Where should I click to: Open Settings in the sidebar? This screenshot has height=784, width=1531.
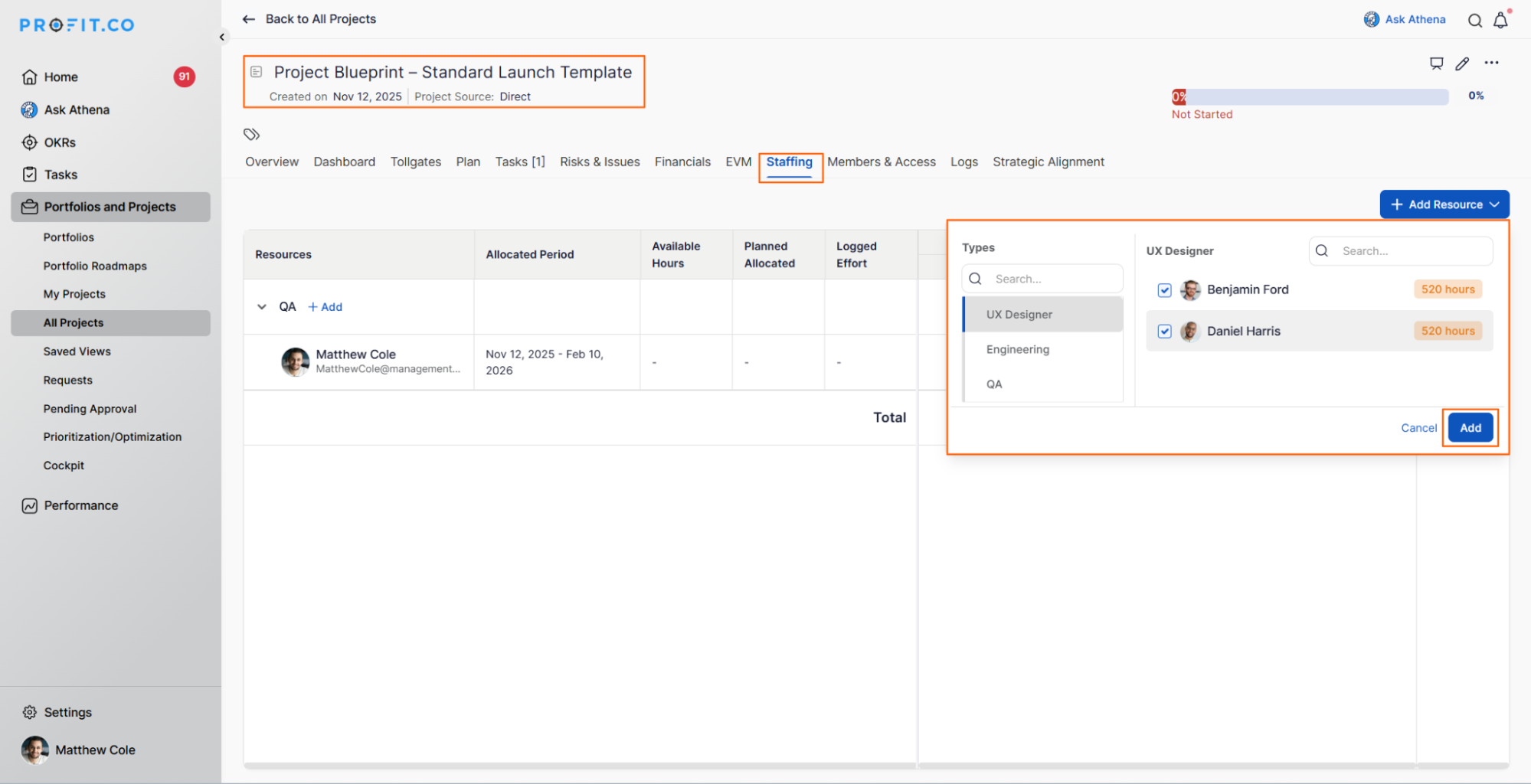coord(67,712)
